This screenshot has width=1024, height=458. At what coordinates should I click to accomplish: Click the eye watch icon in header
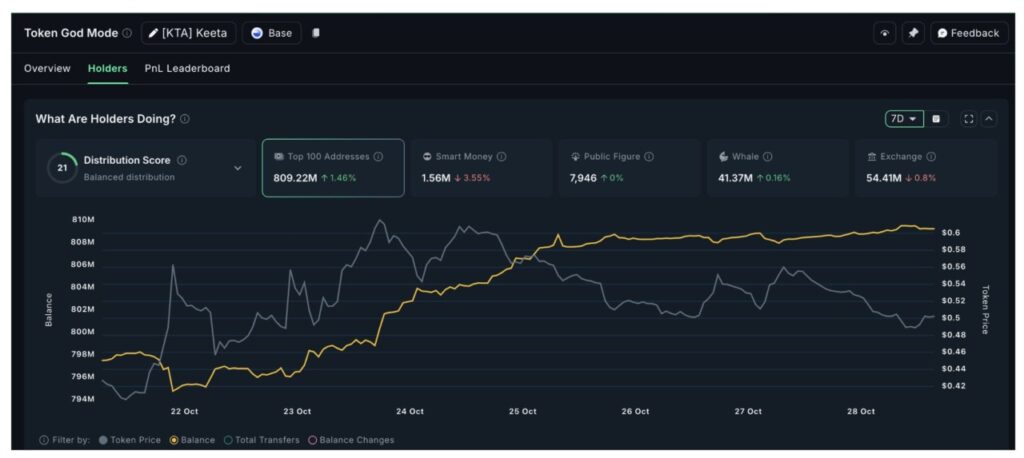coord(884,33)
